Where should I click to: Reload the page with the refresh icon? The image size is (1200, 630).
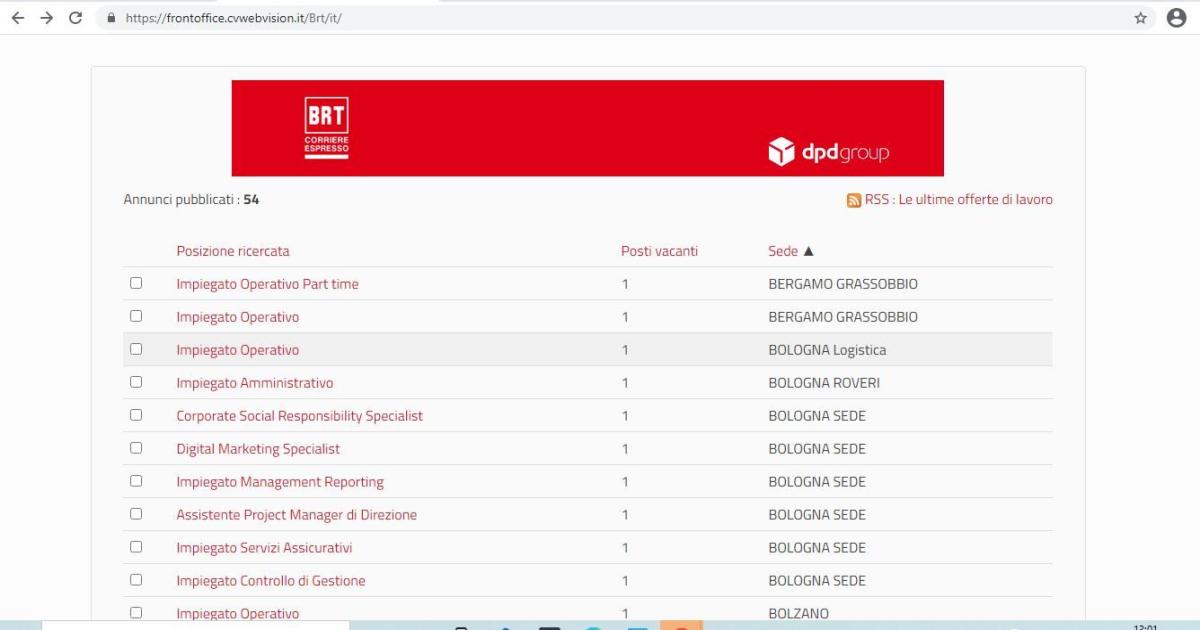[x=75, y=18]
